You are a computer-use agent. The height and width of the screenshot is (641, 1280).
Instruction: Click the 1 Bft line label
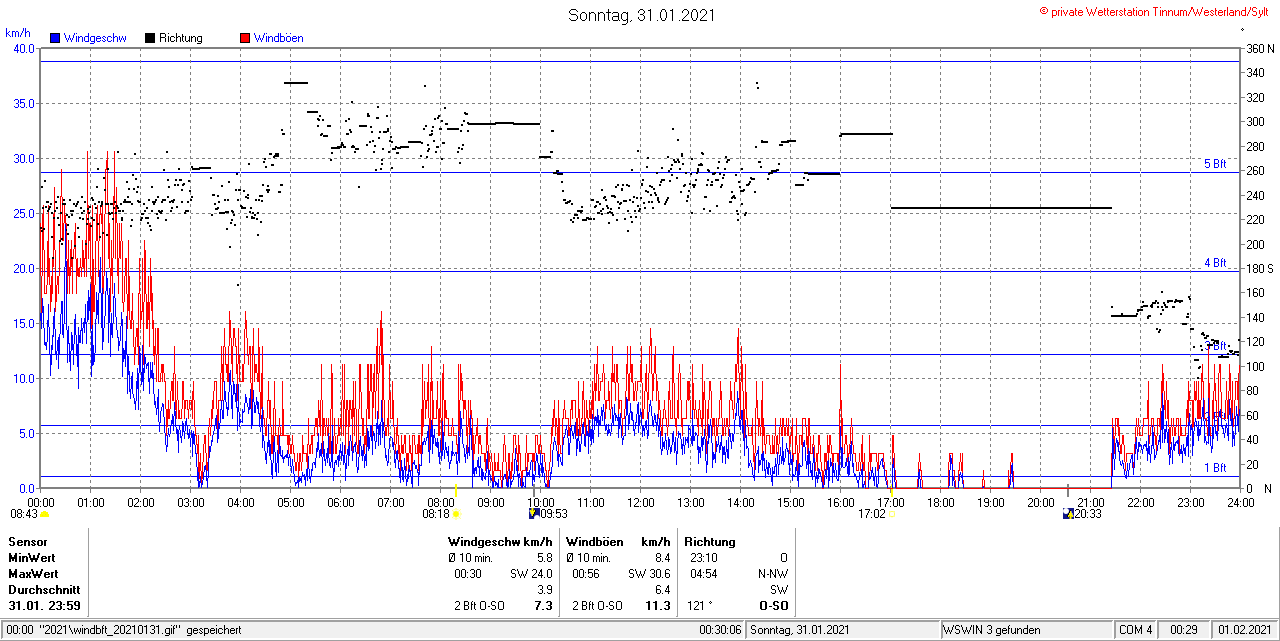coord(1215,467)
